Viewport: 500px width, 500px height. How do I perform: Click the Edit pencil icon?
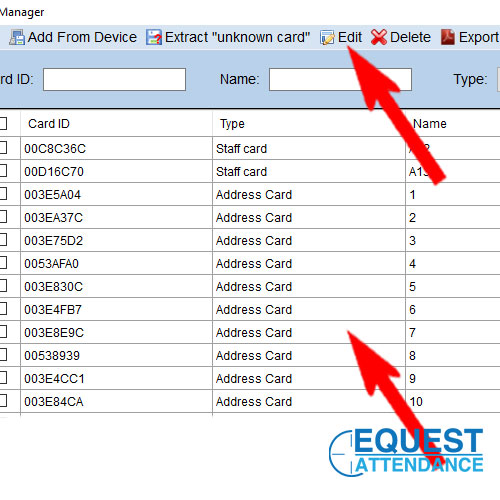(x=327, y=37)
